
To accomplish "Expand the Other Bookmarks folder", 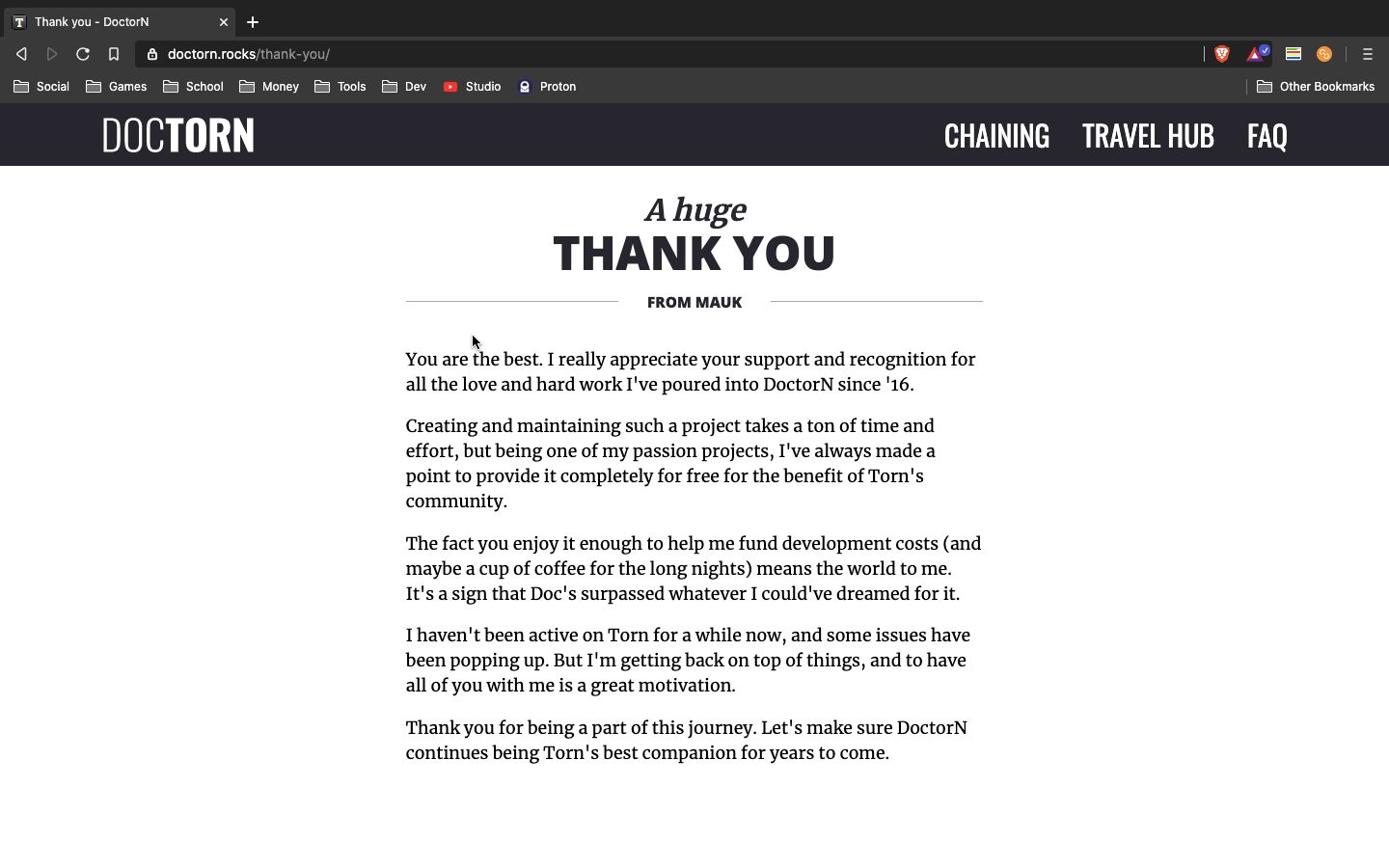I will (1316, 87).
